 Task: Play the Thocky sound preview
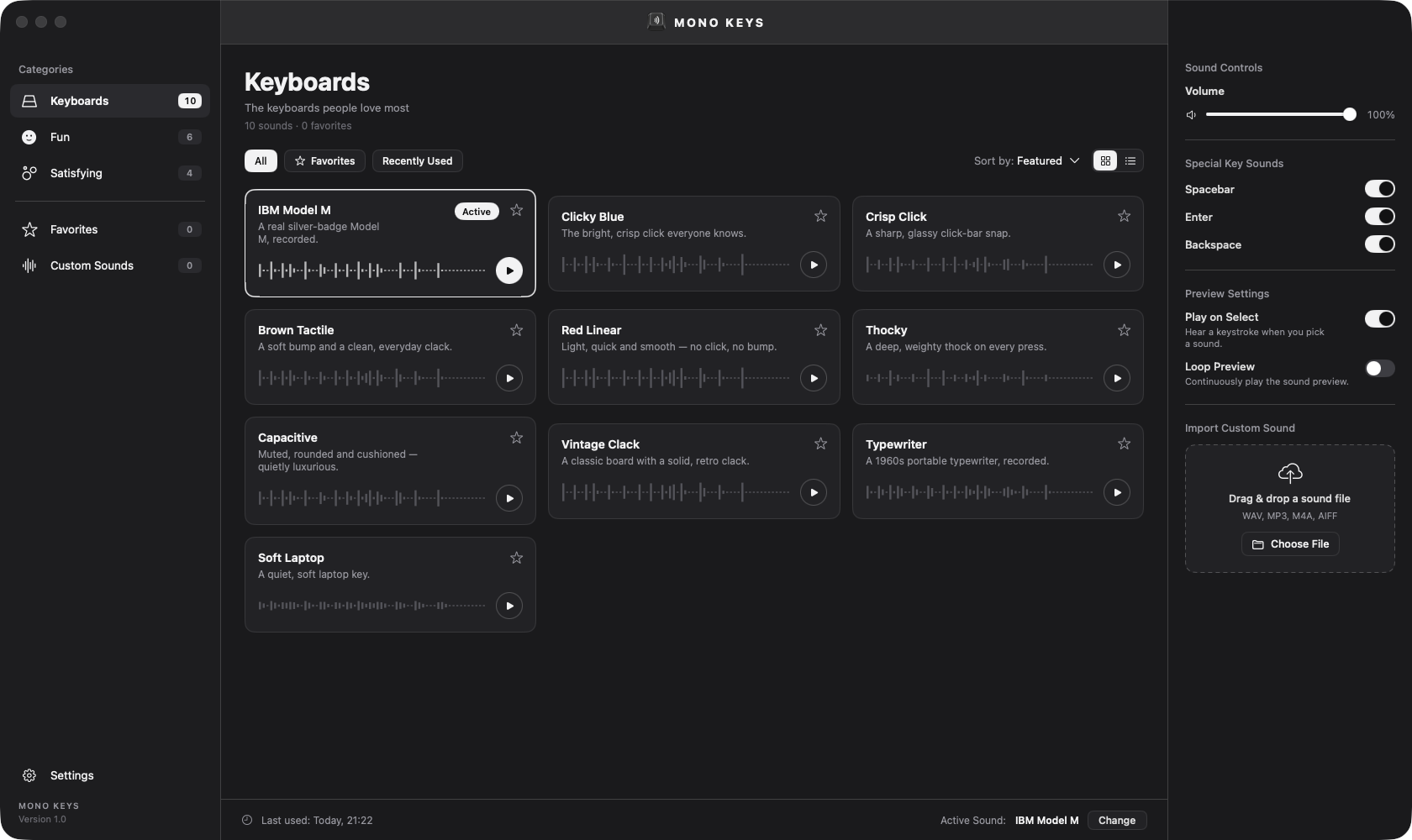click(x=1117, y=378)
